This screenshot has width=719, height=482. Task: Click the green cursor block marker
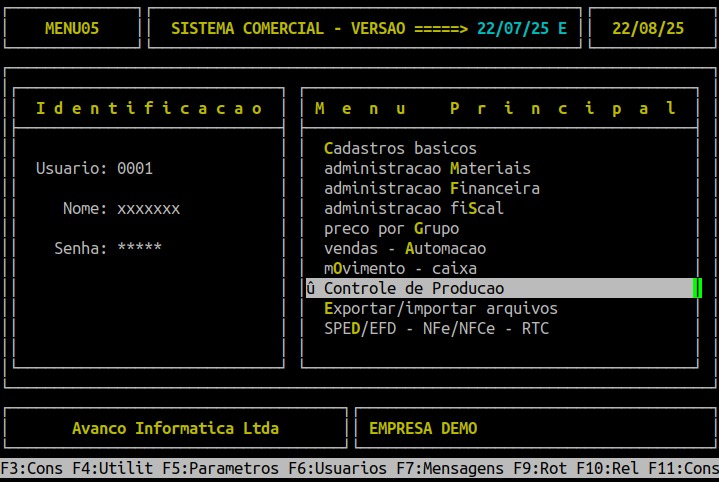point(697,288)
